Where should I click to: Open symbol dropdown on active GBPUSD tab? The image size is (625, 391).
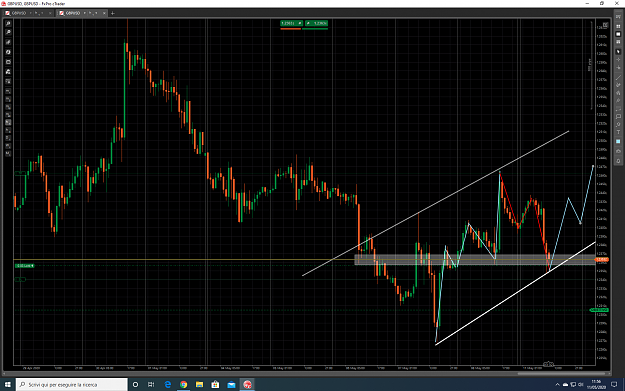[85, 13]
